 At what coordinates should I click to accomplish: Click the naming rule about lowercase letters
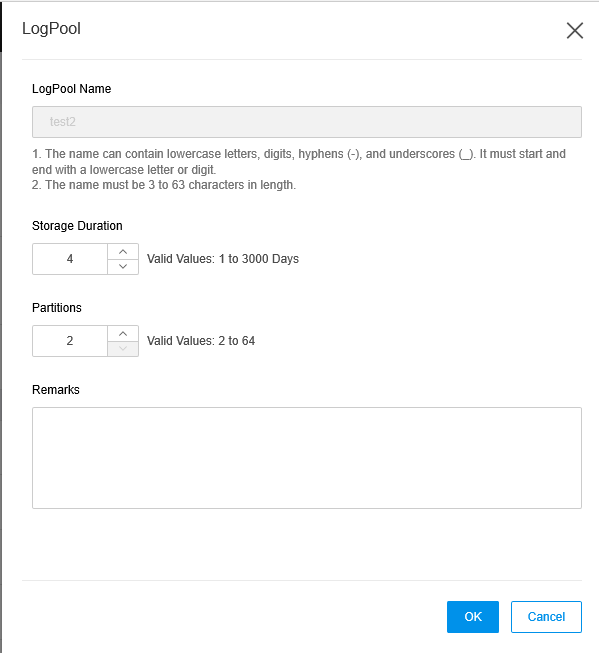[x=299, y=162]
